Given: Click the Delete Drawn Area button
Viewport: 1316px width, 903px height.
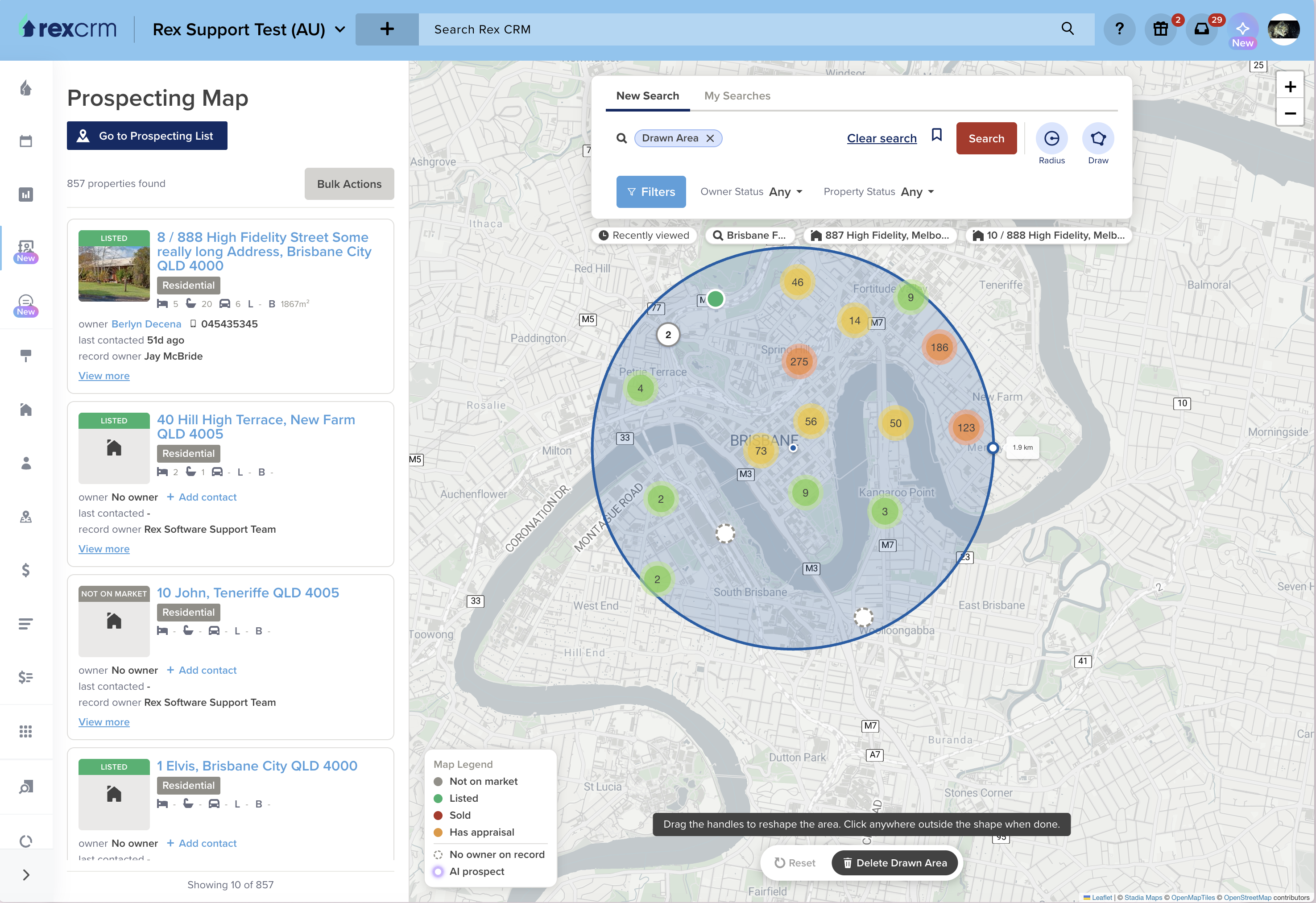Looking at the screenshot, I should coord(895,863).
